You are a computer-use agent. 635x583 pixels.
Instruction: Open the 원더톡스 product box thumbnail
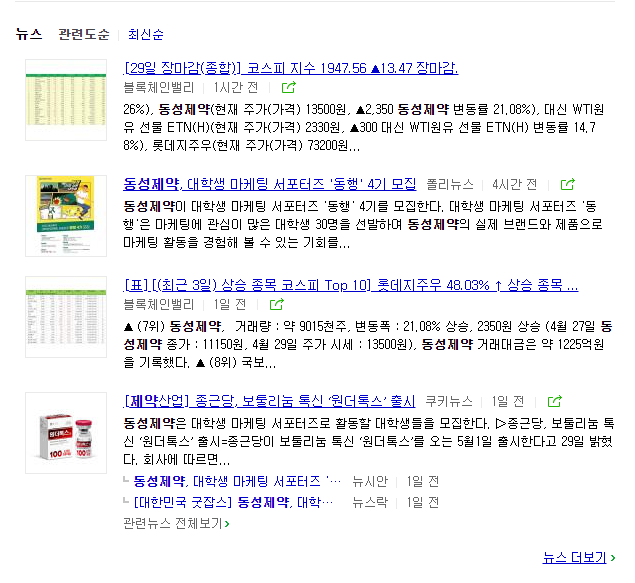click(66, 433)
